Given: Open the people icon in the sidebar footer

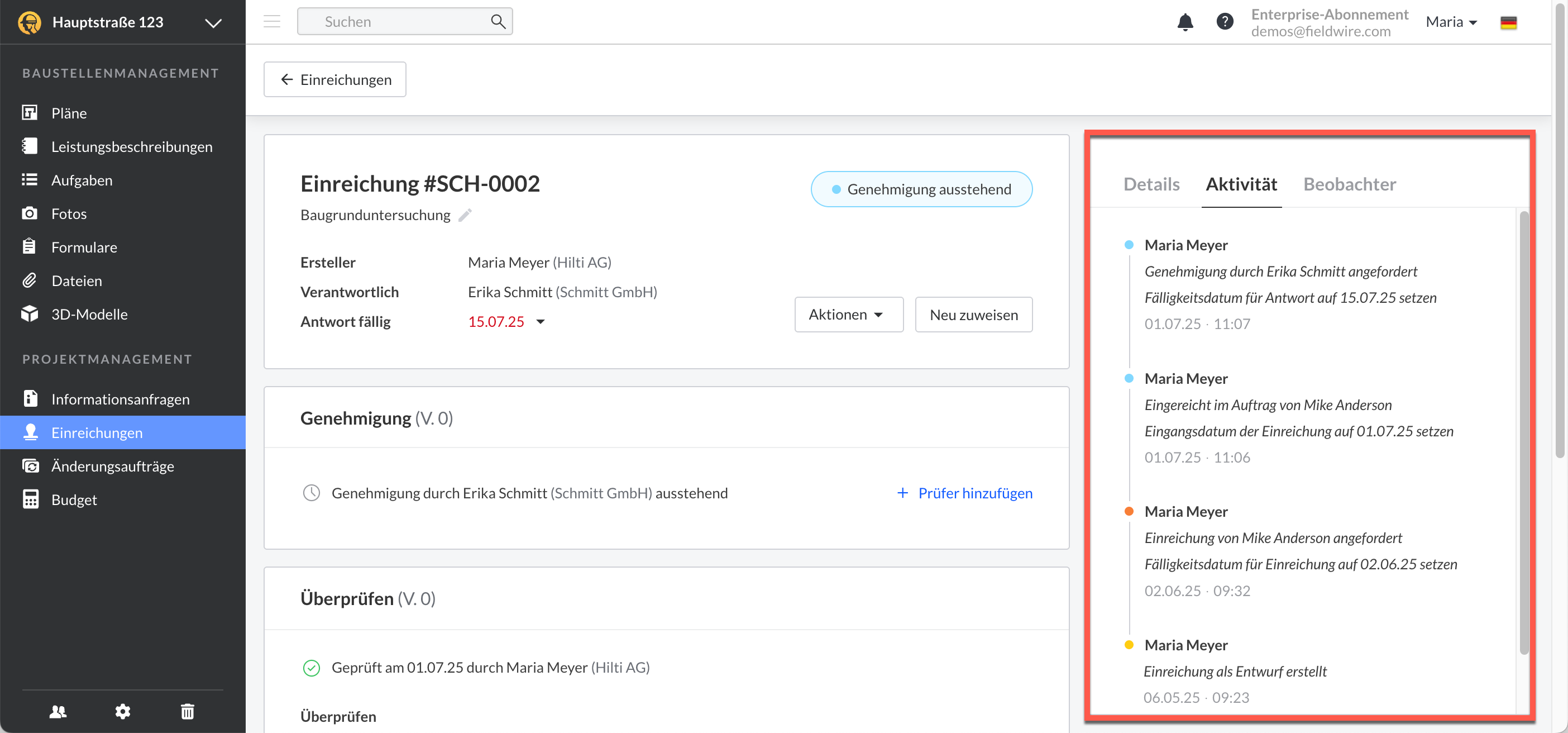Looking at the screenshot, I should tap(58, 711).
